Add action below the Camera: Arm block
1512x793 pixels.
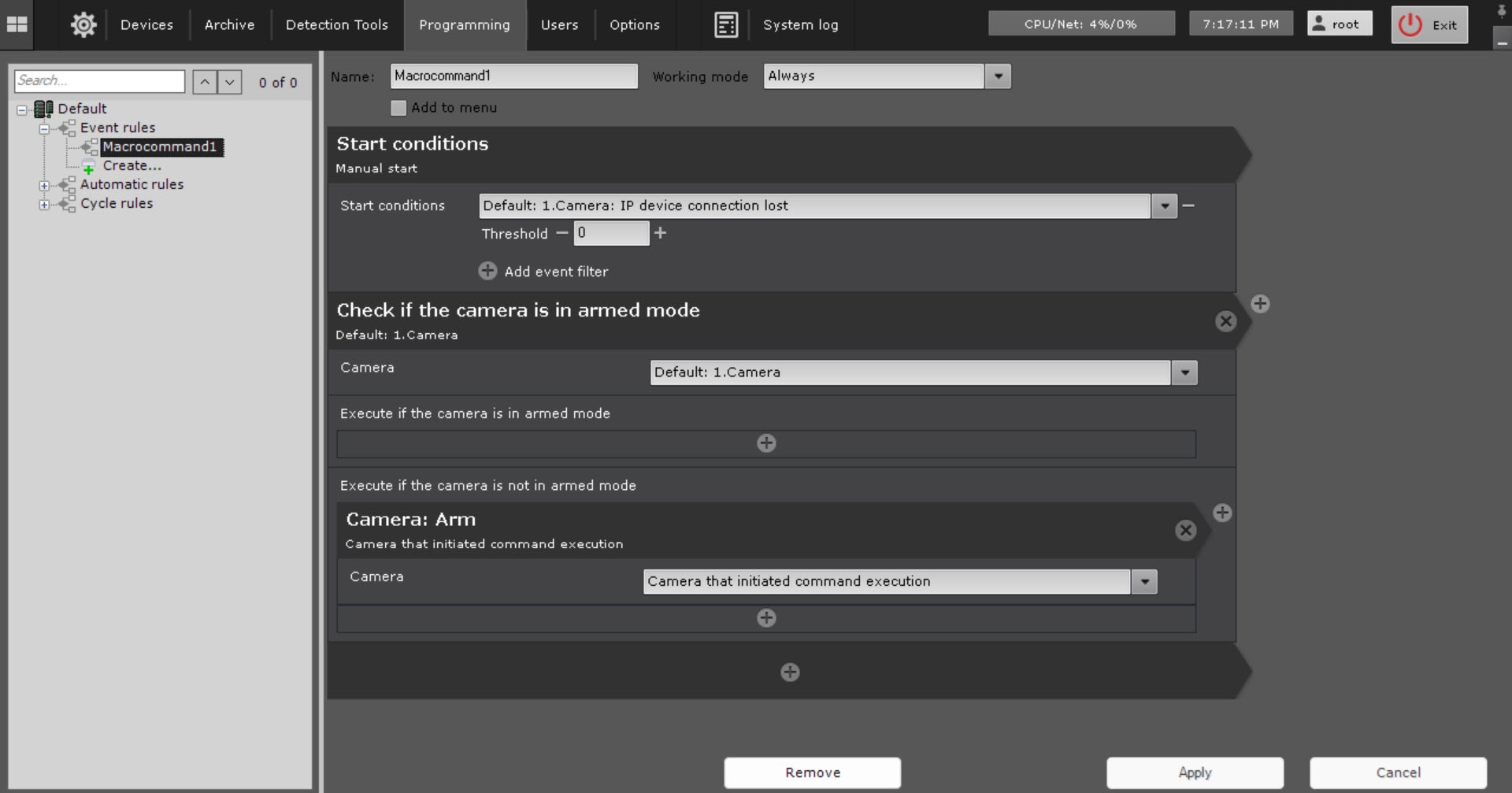coord(766,618)
